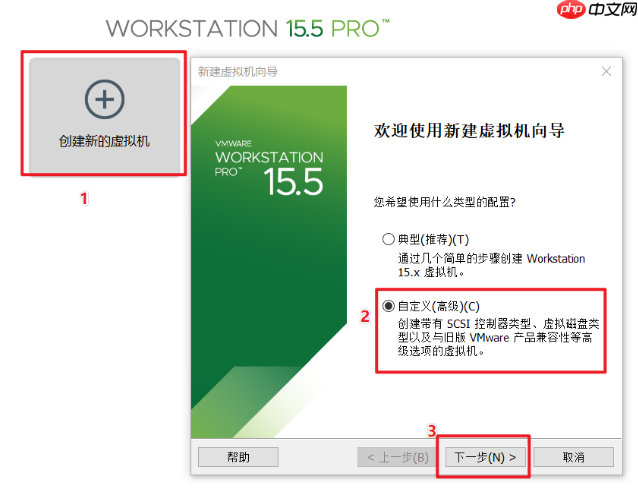Close the 新建虚拟机向导 dialog with X
Viewport: 638px width, 494px height.
[x=606, y=72]
